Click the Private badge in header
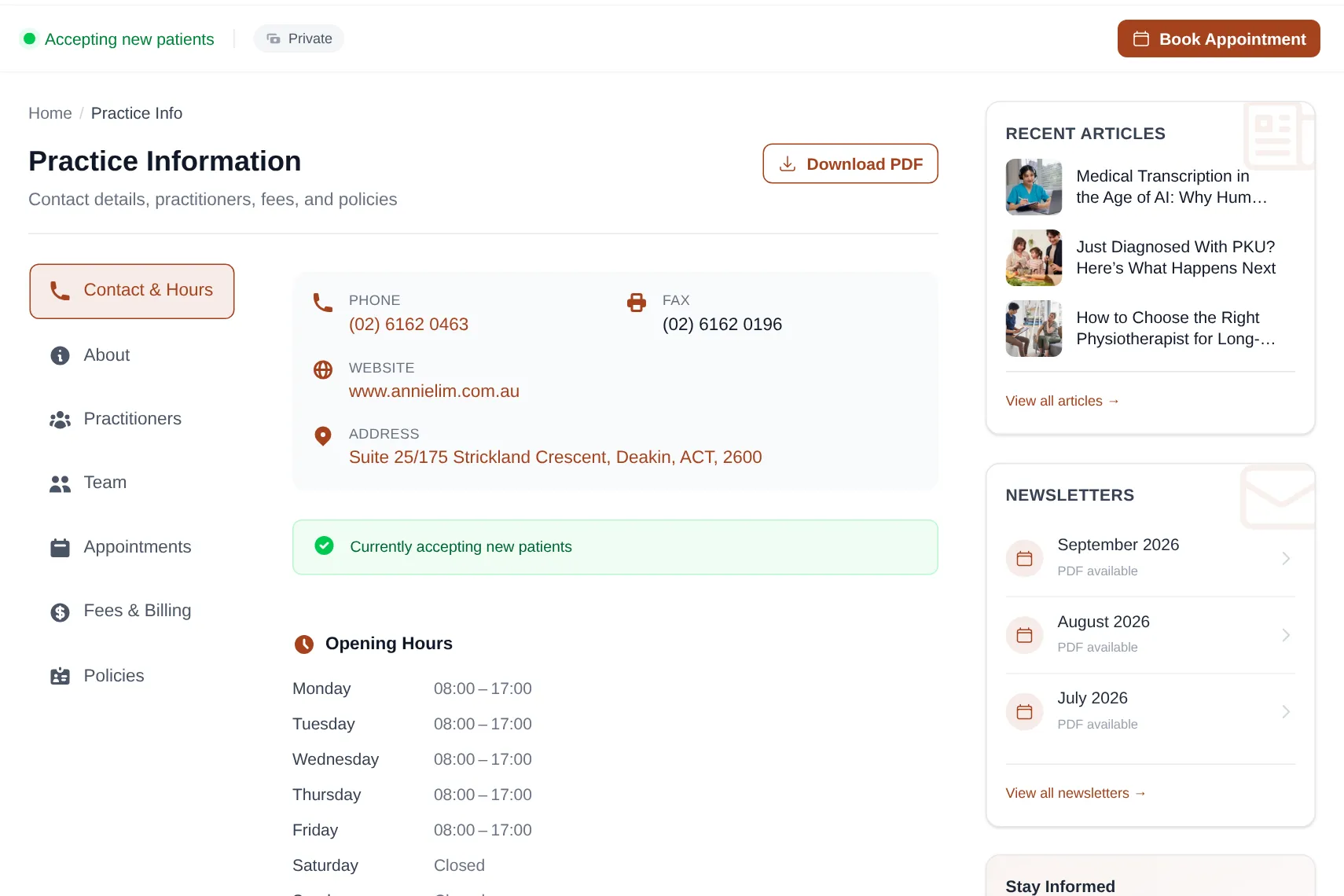Screen dimensions: 1344x896 (299, 39)
